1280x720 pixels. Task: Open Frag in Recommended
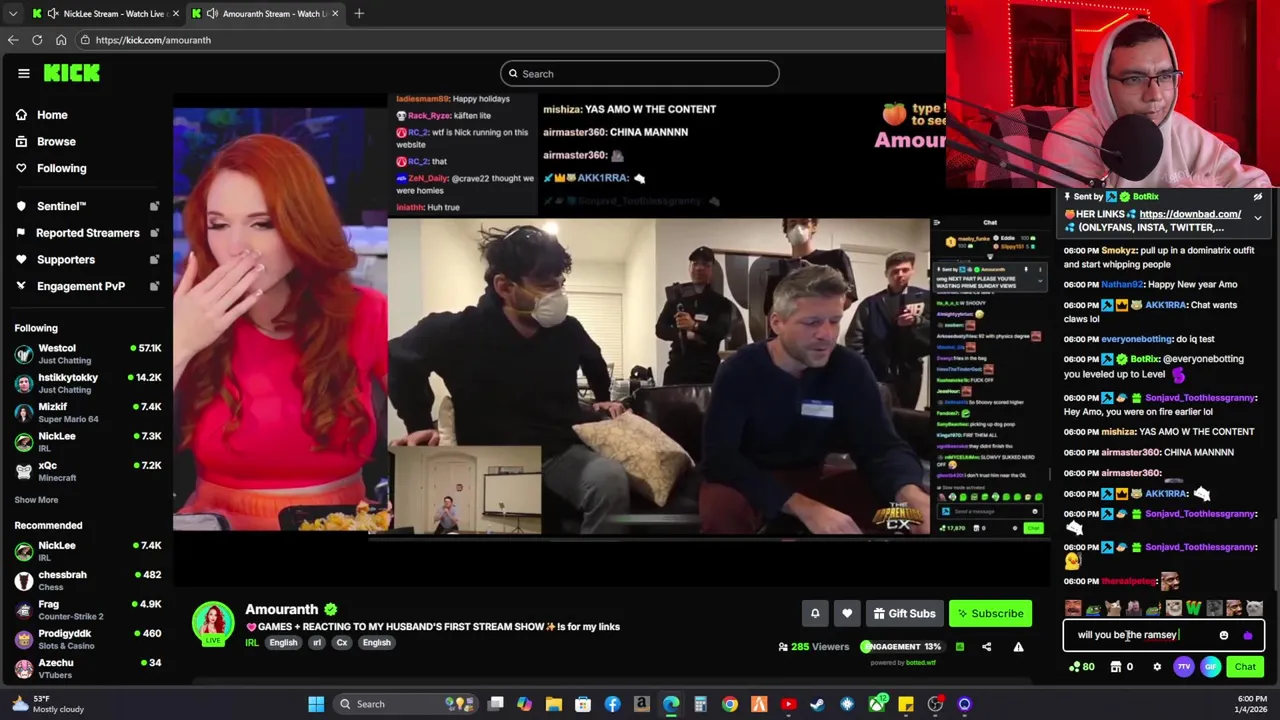pyautogui.click(x=88, y=610)
